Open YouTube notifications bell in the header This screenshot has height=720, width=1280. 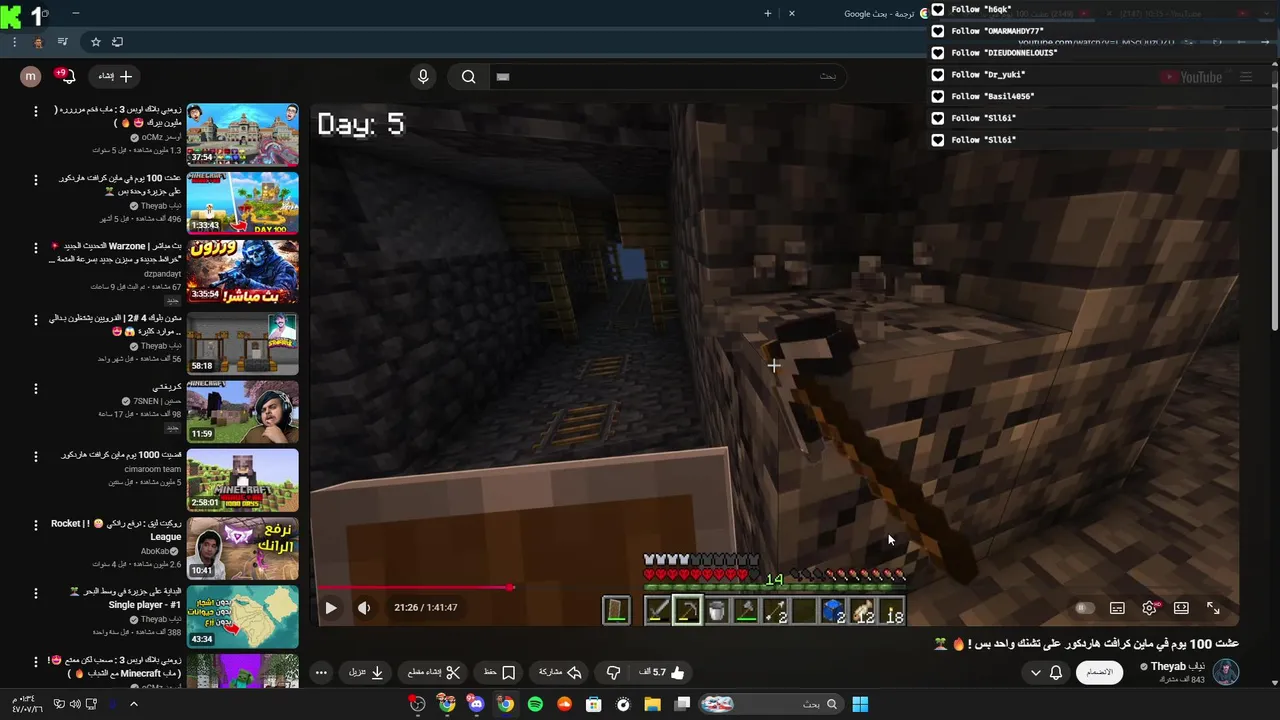[65, 76]
